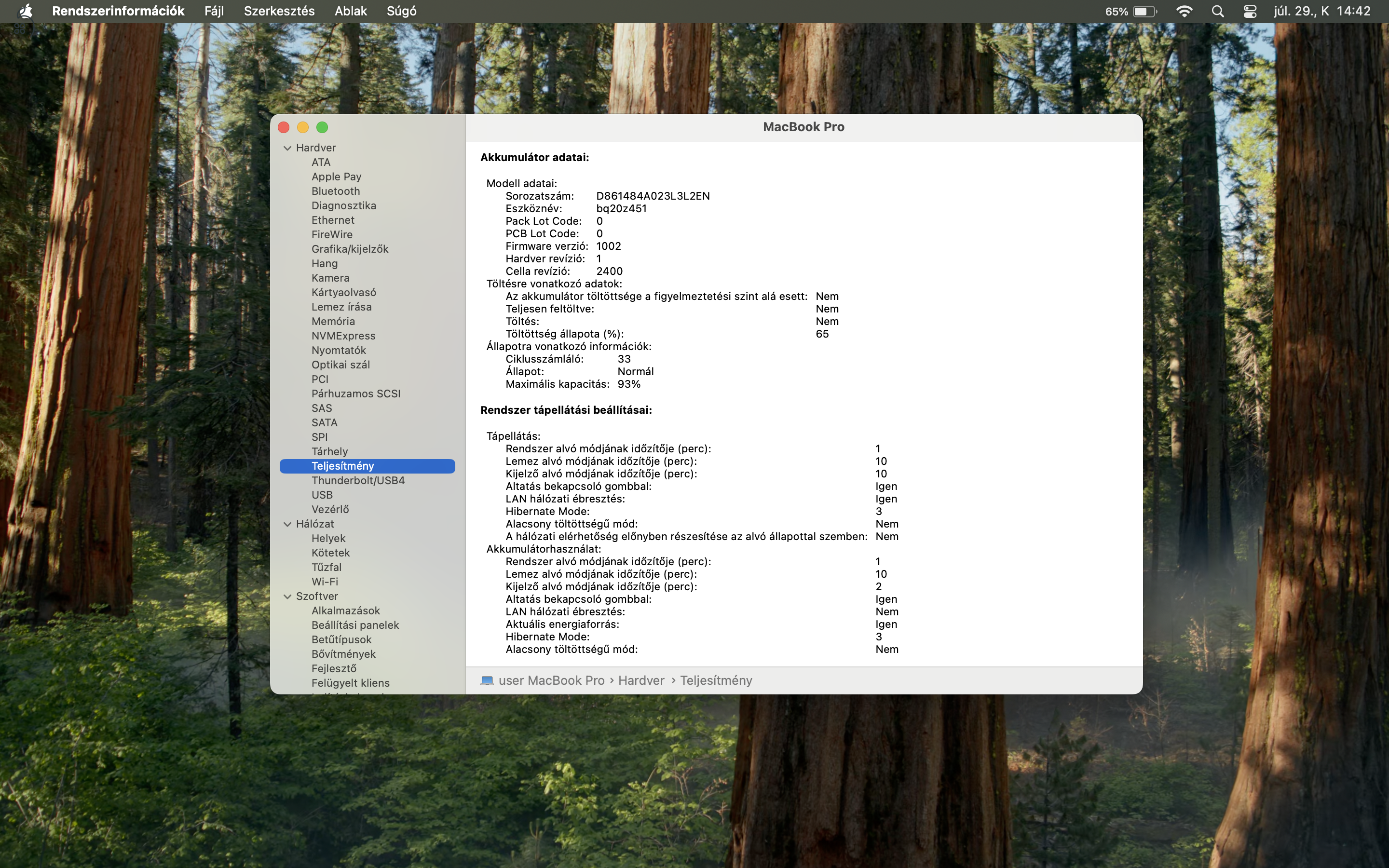
Task: Select Tűzfal under Hálózat
Action: click(x=368, y=567)
